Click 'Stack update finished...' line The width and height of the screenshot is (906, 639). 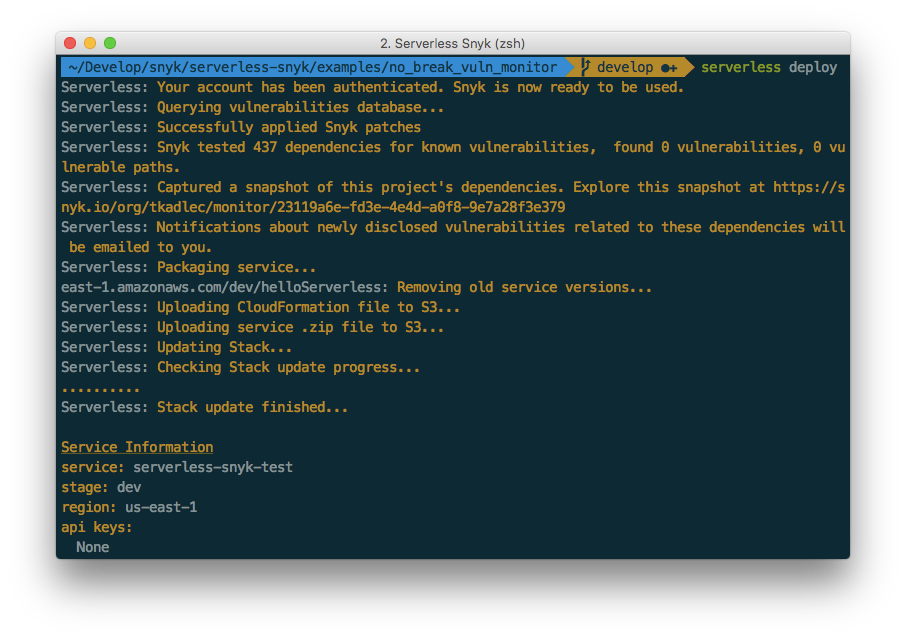(x=205, y=407)
